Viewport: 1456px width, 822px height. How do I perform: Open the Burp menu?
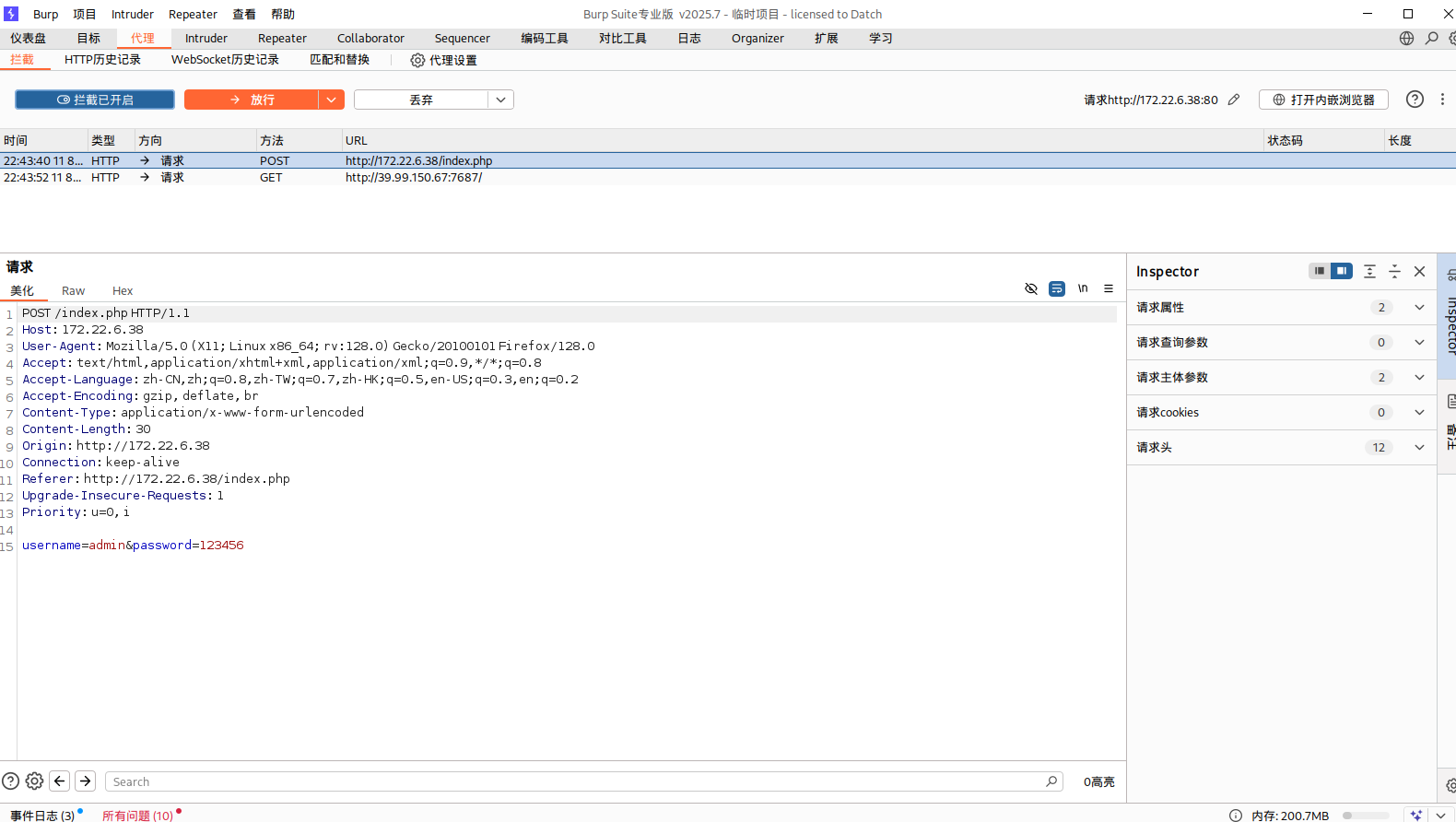point(45,14)
